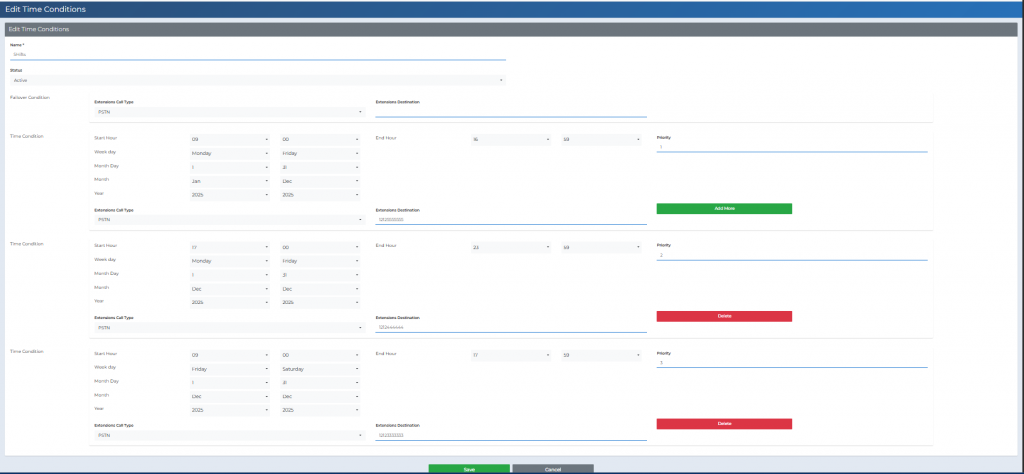This screenshot has width=1024, height=474.
Task: Expand Failover Condition Extensions Call Type dropdown
Action: pyautogui.click(x=227, y=112)
